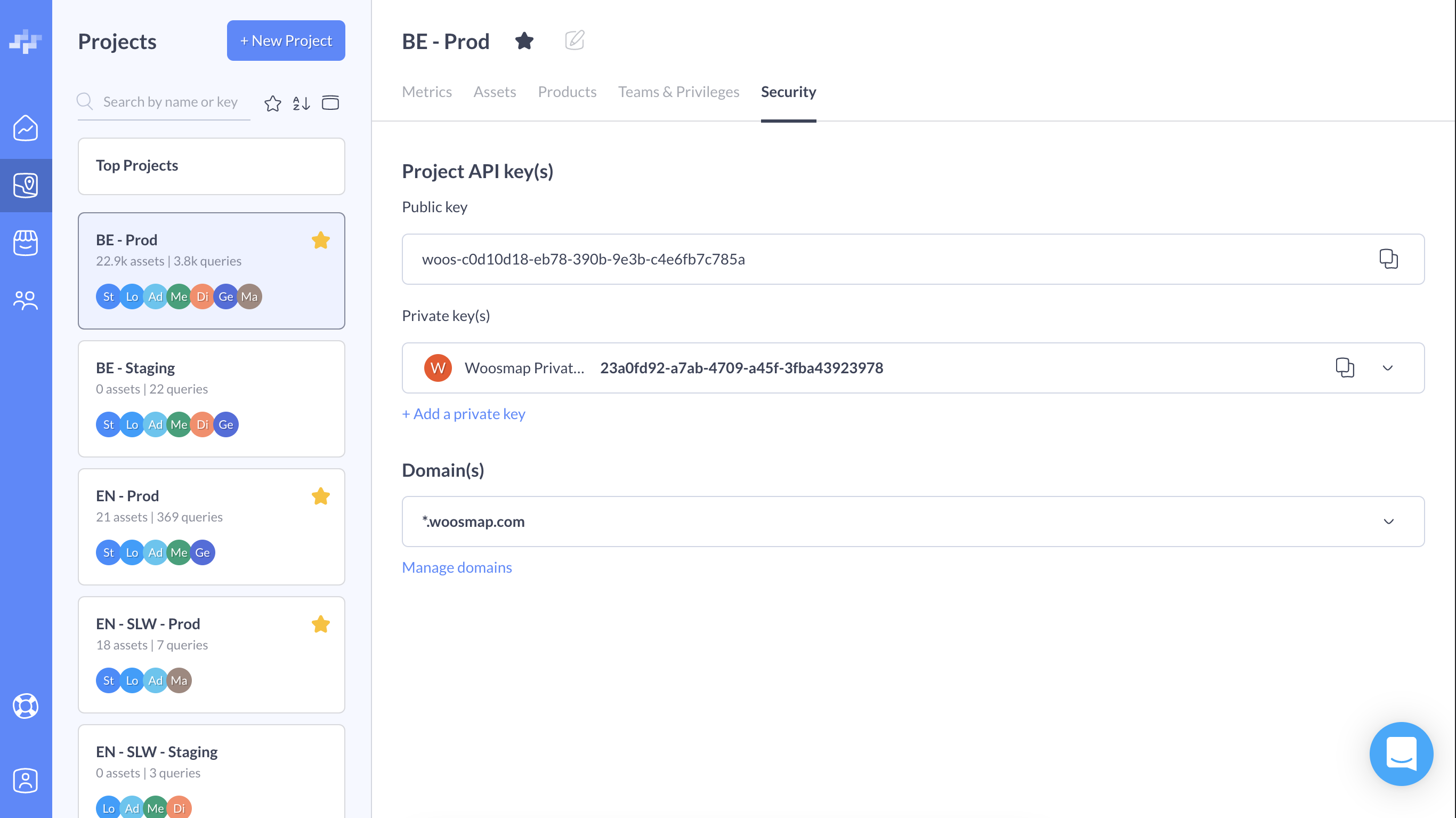Sort projects alphabetically with A-Z icon
Viewport: 1456px width, 818px height.
pyautogui.click(x=301, y=103)
